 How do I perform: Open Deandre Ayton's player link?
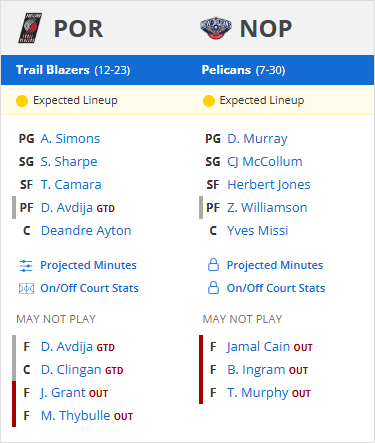point(86,231)
